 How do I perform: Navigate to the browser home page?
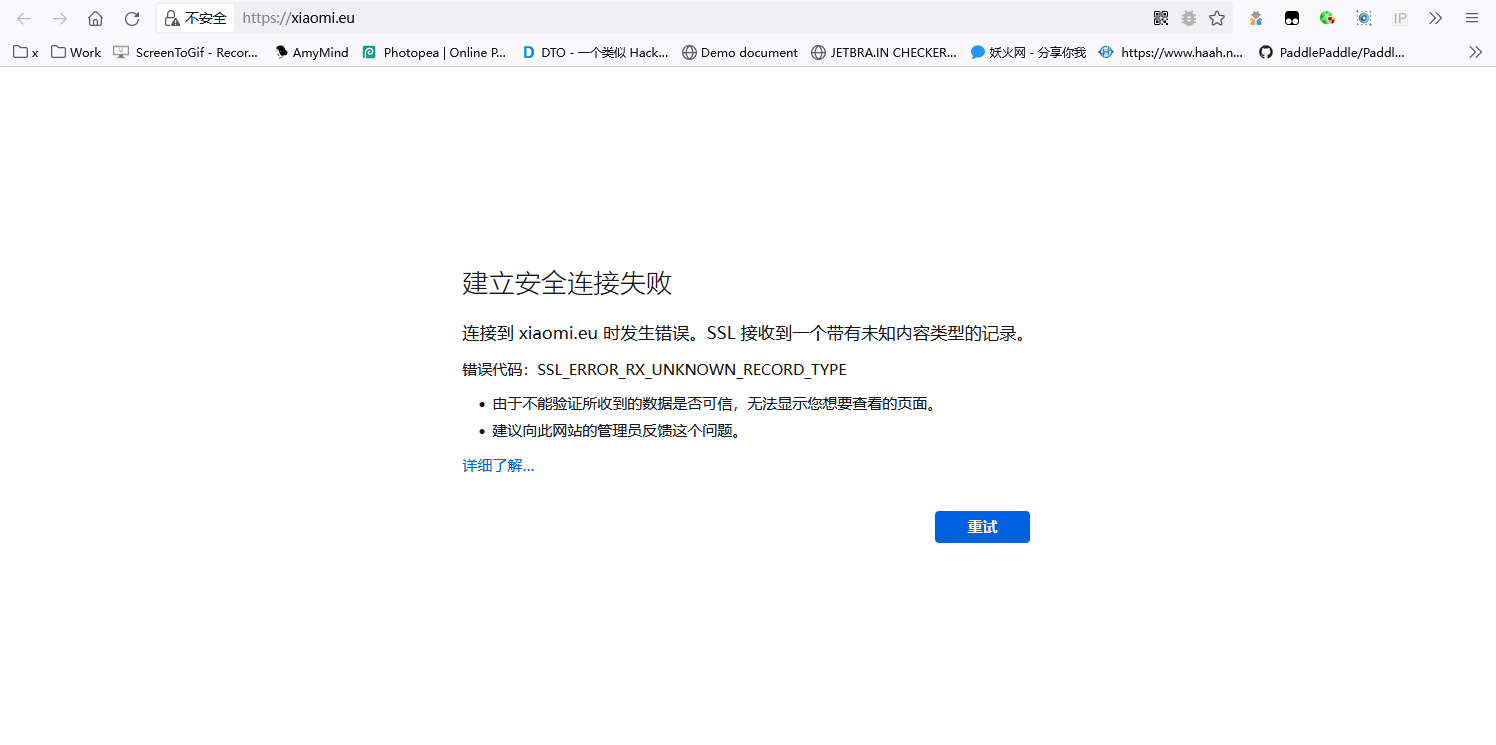(95, 18)
